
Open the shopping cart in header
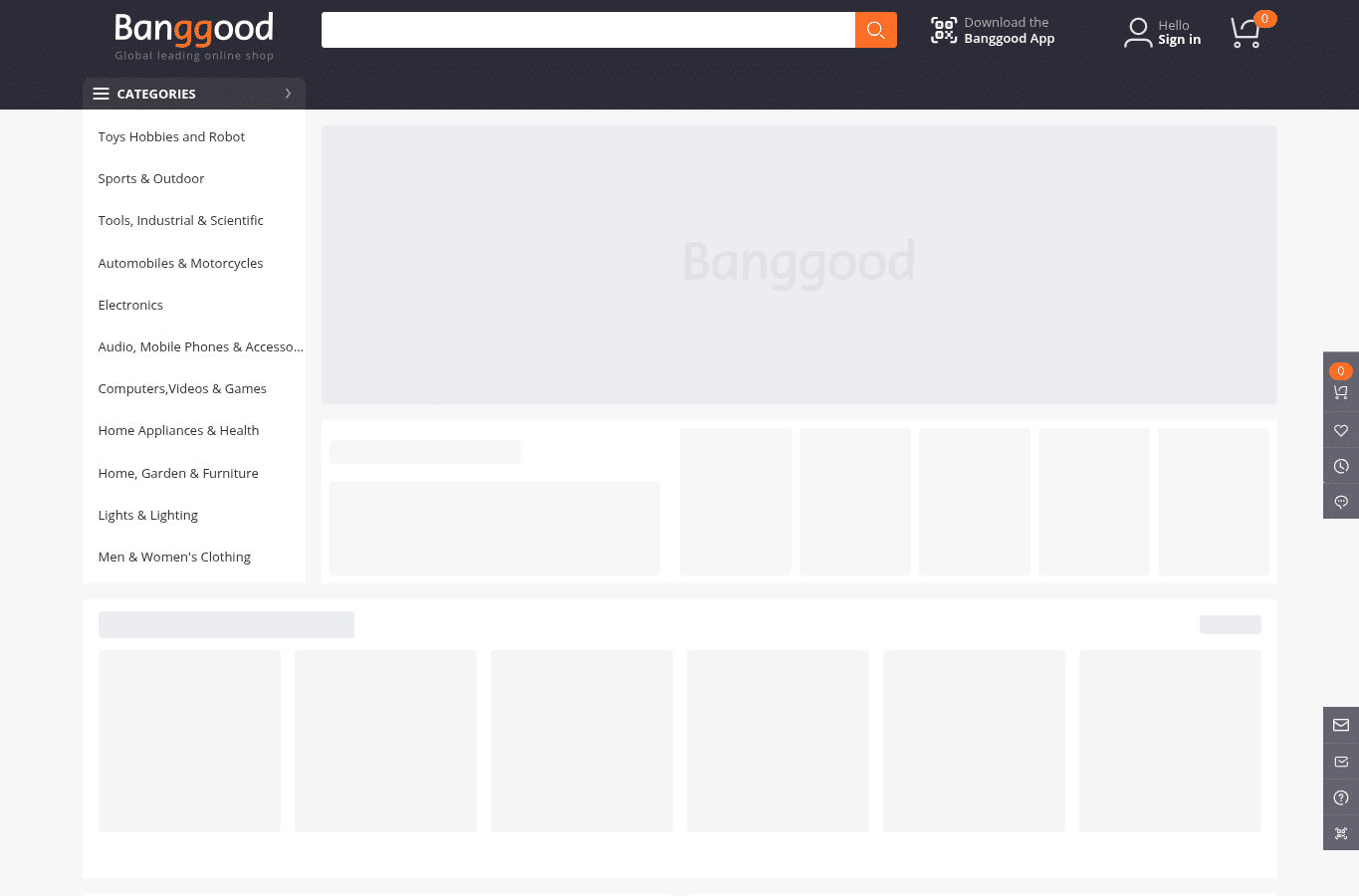pyautogui.click(x=1246, y=32)
